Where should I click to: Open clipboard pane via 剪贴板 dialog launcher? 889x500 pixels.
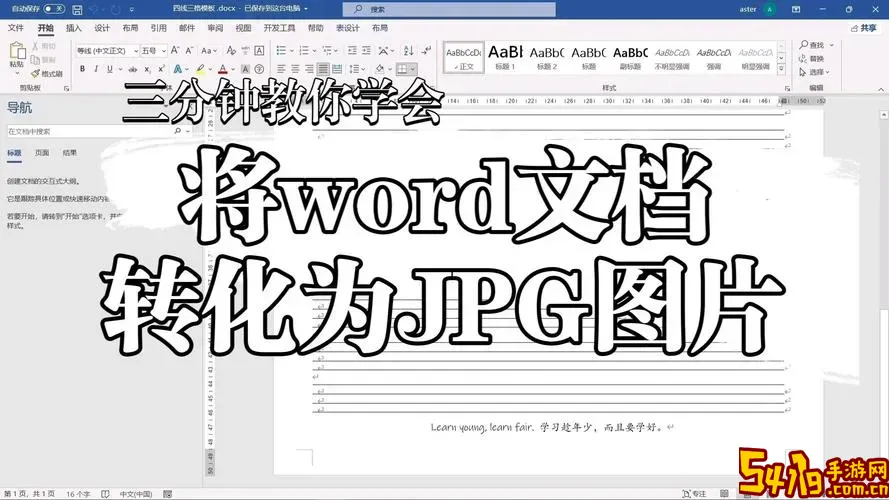click(x=66, y=88)
